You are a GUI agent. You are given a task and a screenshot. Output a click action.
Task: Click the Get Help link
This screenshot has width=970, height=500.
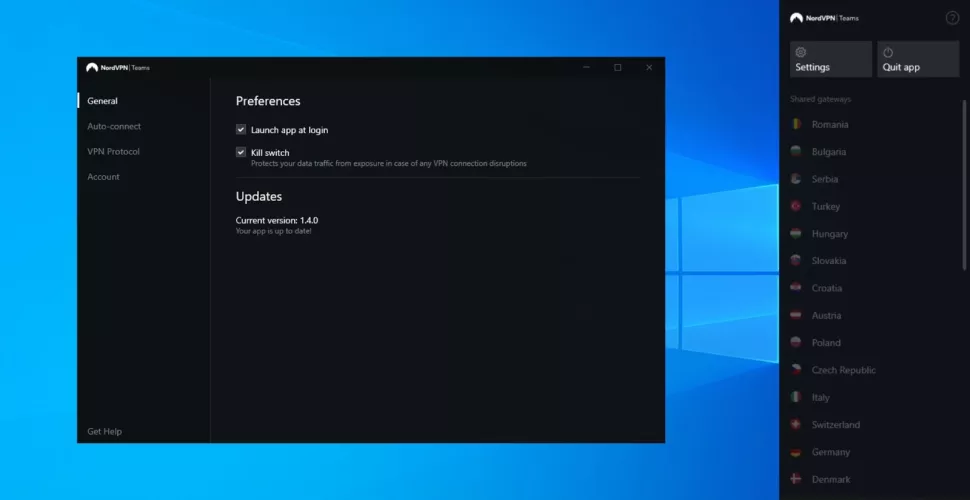[105, 431]
